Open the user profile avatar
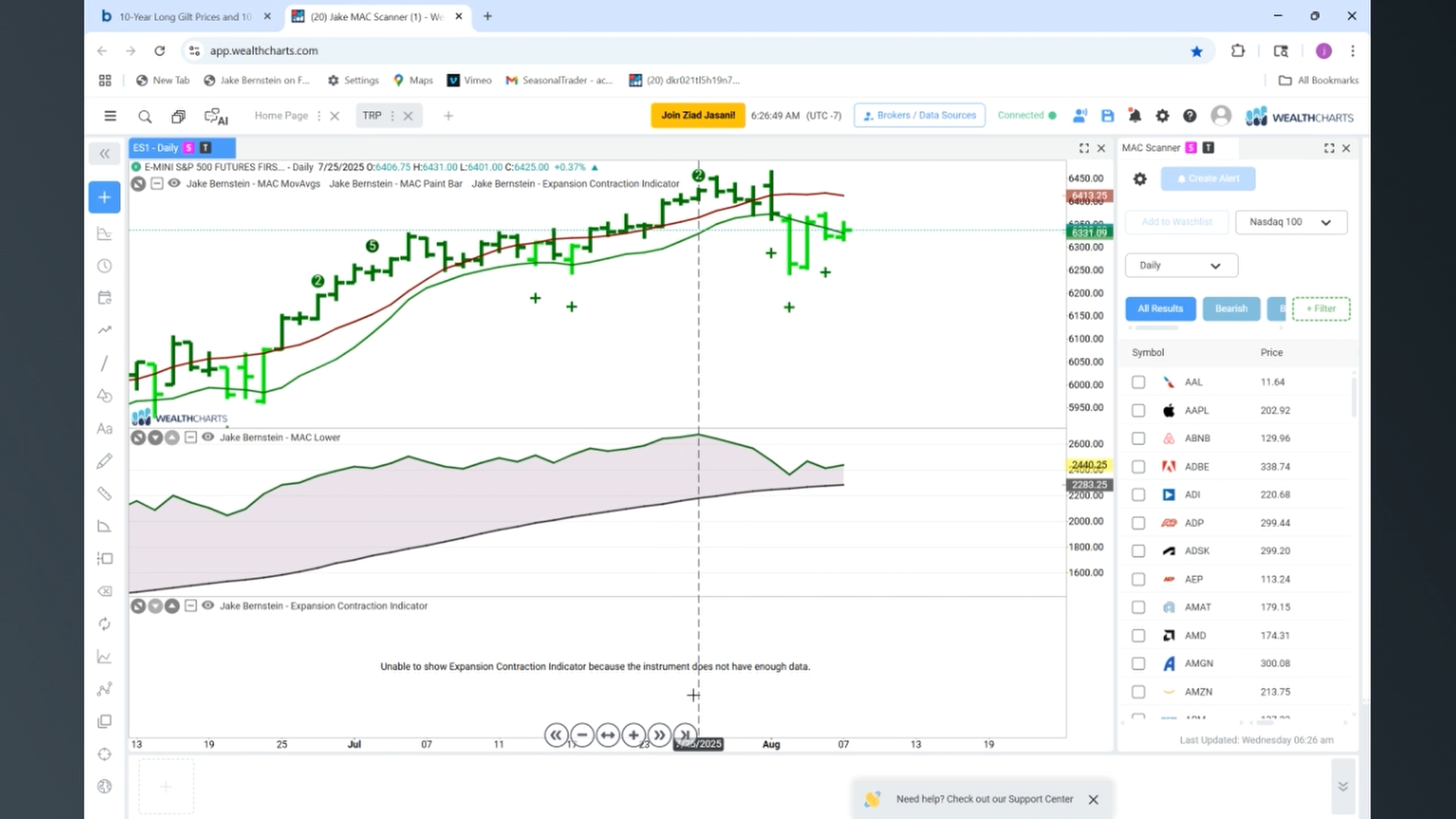The image size is (1456, 819). pyautogui.click(x=1221, y=115)
